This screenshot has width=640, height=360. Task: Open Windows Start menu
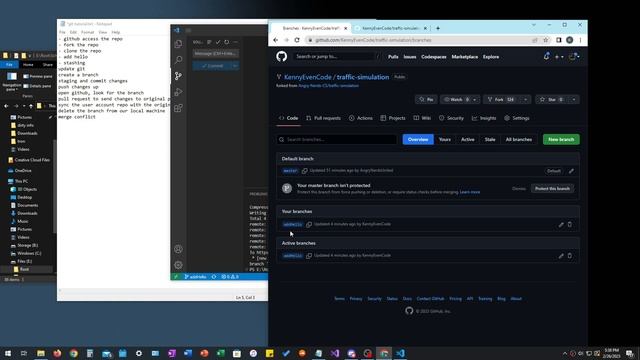point(8,353)
